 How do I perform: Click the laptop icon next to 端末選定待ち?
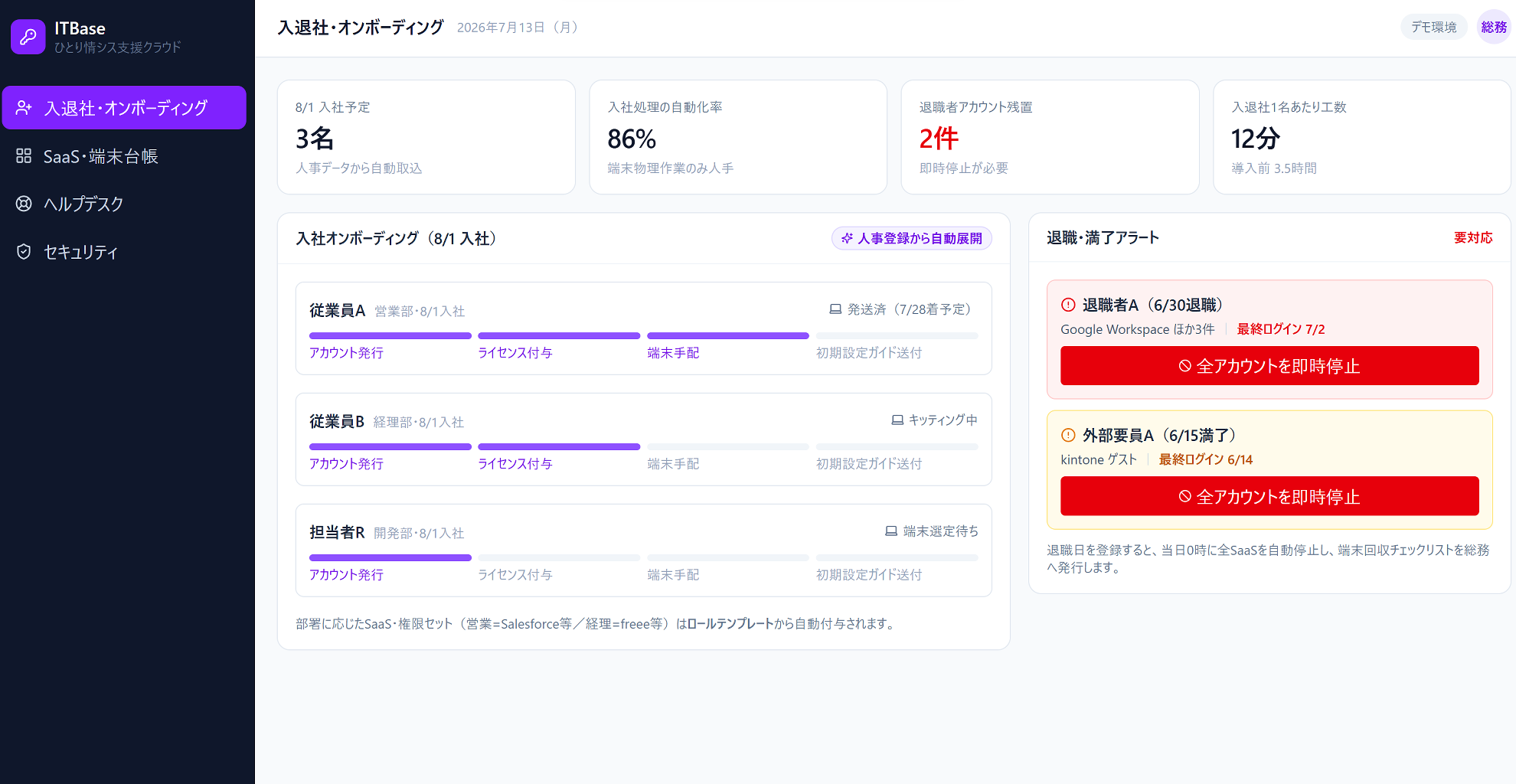point(891,531)
